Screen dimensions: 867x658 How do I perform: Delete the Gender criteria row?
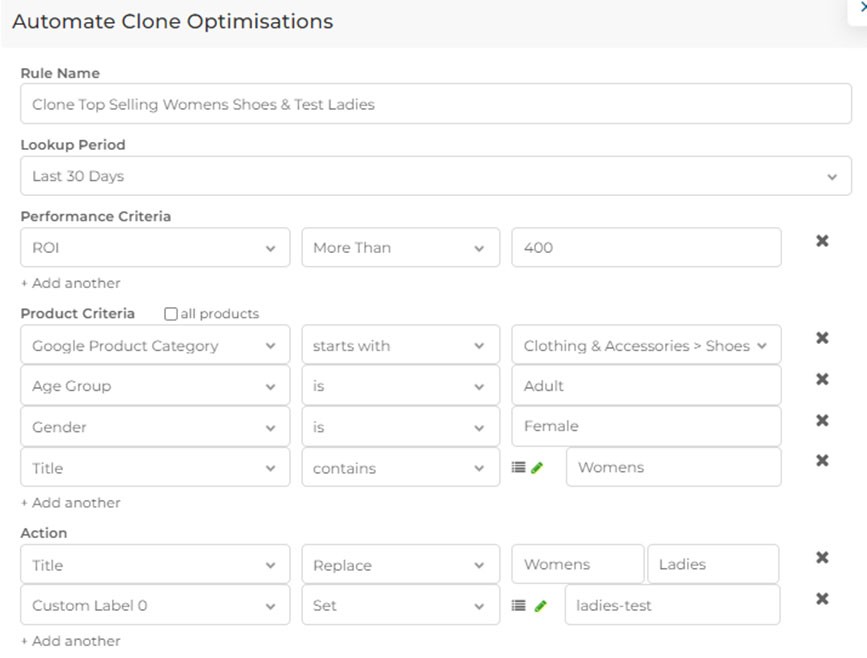pyautogui.click(x=822, y=420)
